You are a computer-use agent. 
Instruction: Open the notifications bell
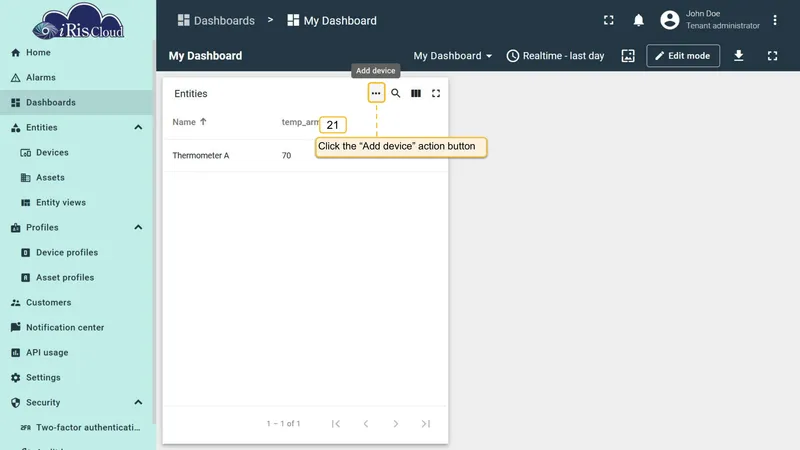pos(638,20)
